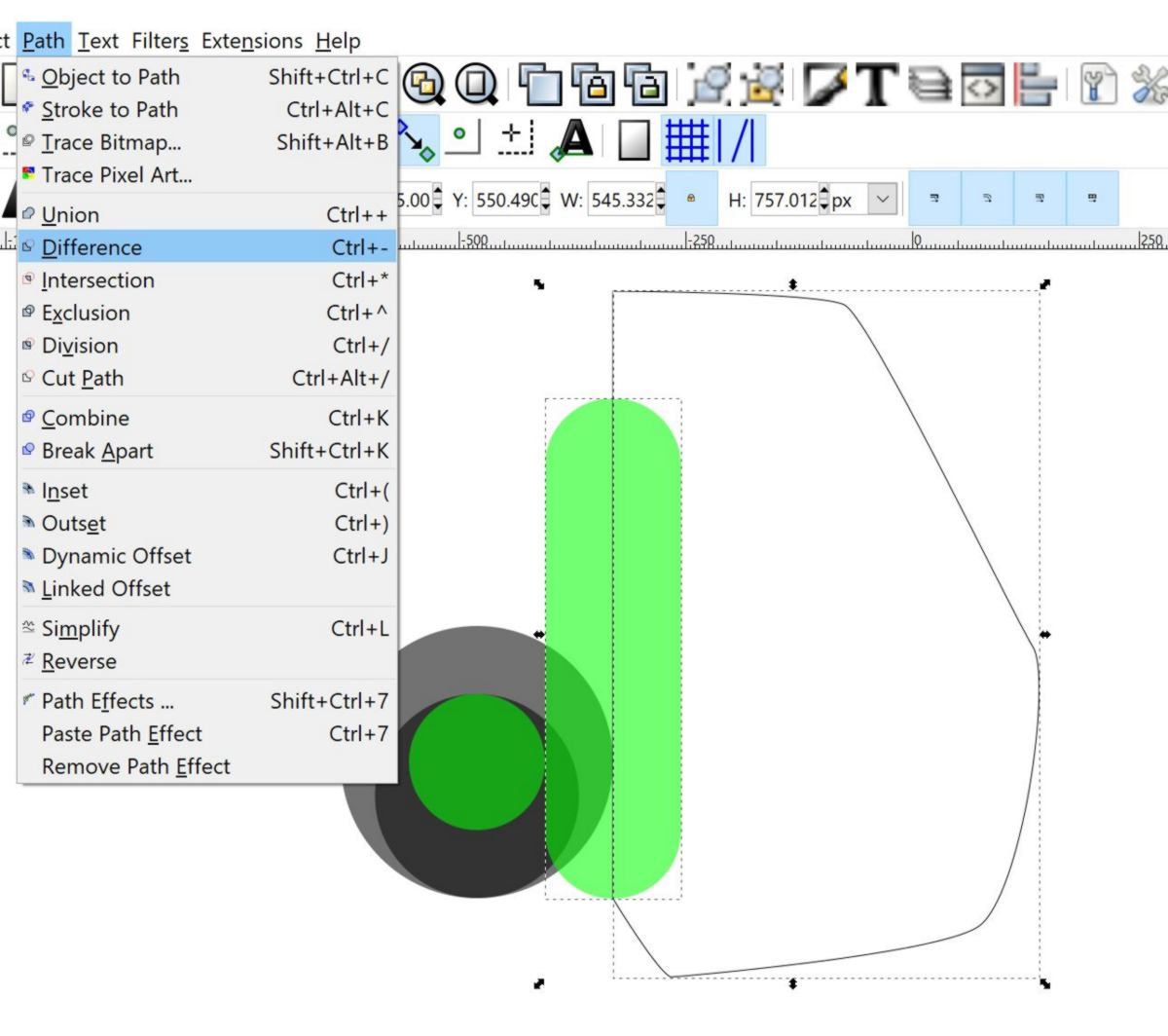Choose Remove Path Effect
Screen dimensions: 1168x1036
point(207,766)
